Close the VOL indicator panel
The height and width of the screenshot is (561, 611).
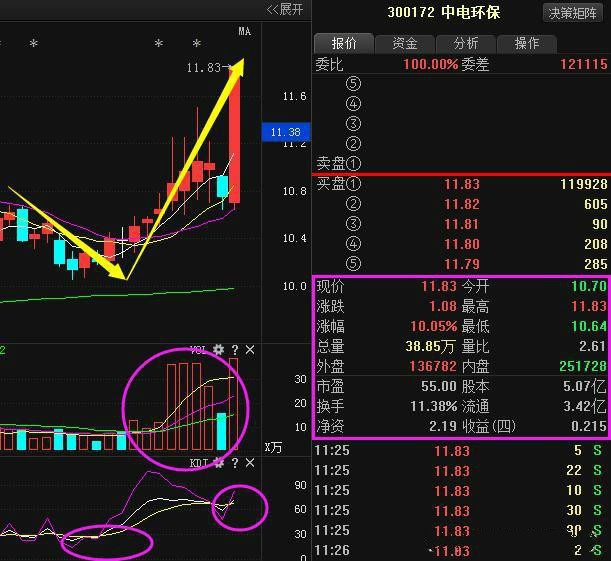click(250, 350)
